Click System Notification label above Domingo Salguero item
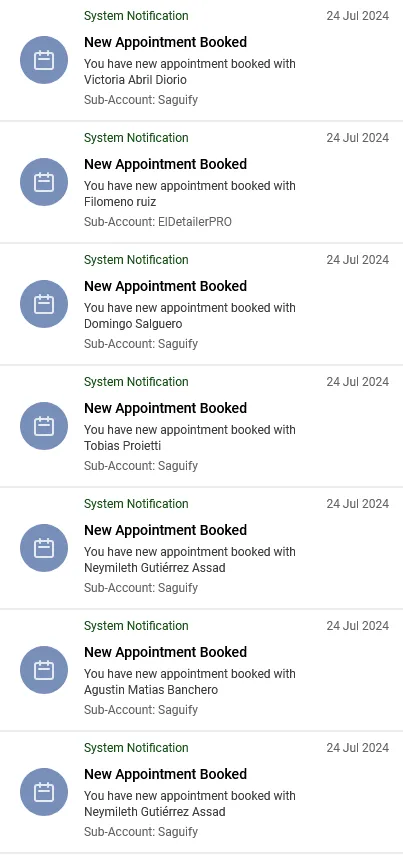 pos(136,260)
